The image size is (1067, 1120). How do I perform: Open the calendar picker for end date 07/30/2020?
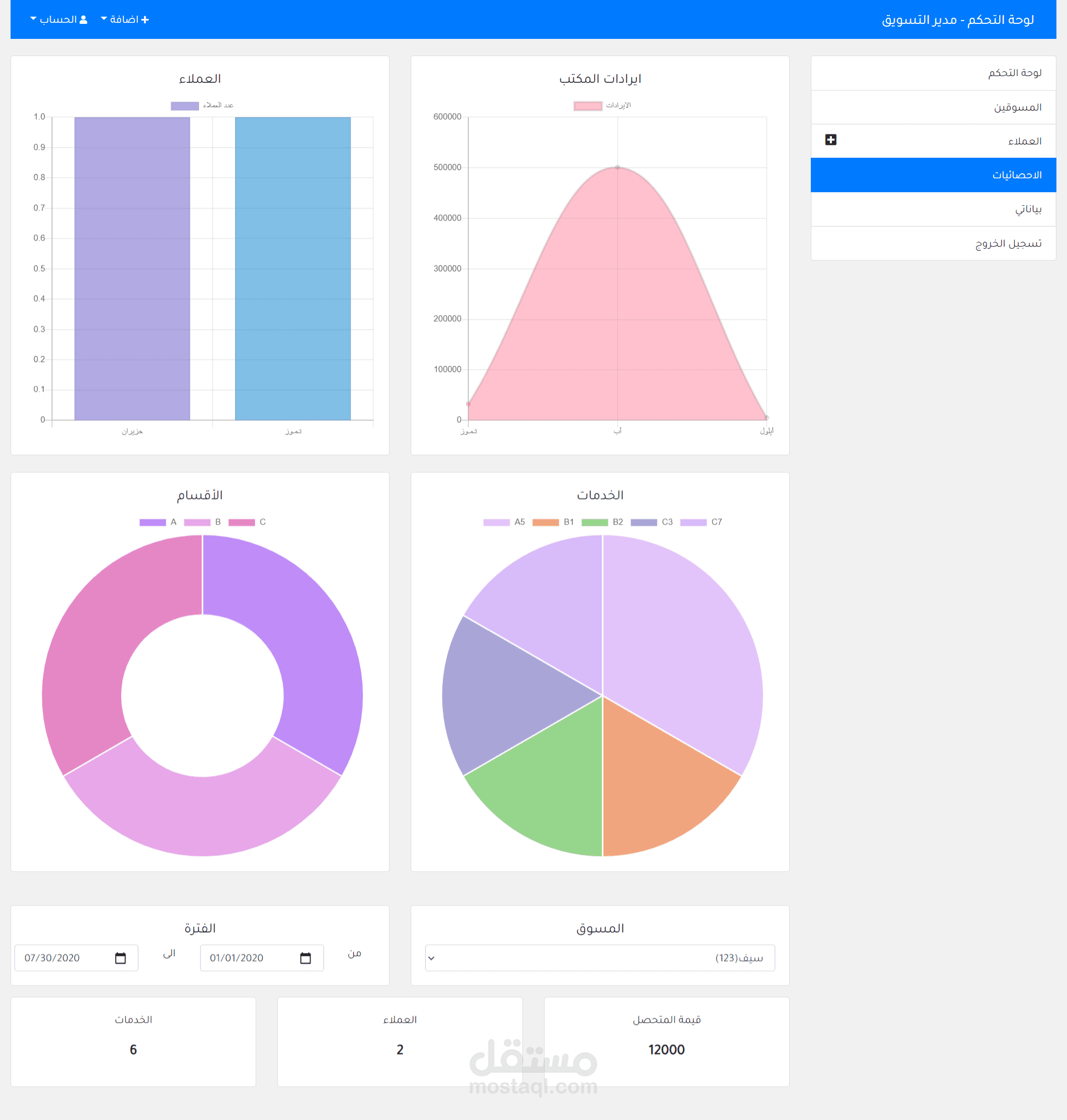click(x=120, y=958)
